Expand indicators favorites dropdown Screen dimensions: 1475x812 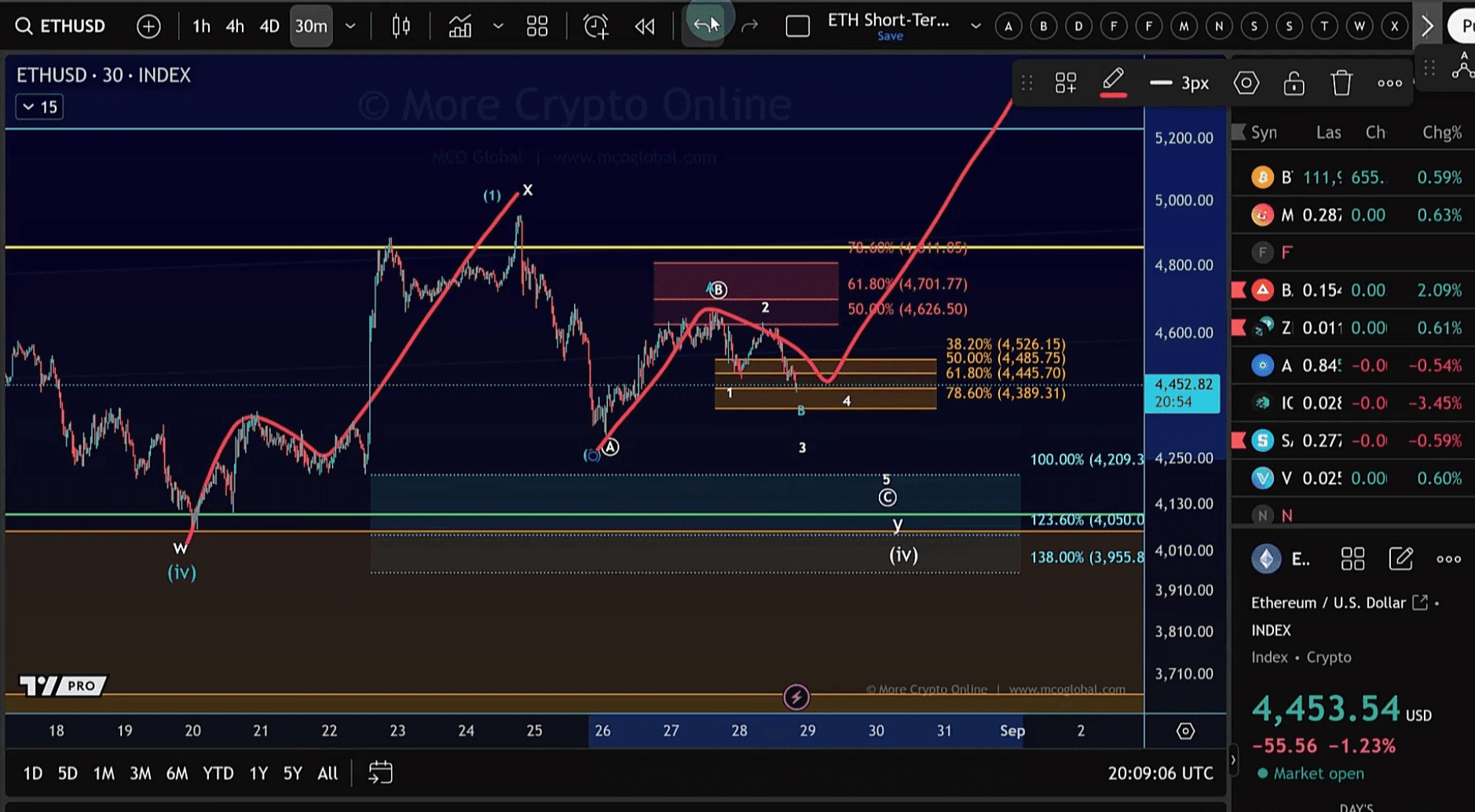click(x=498, y=26)
